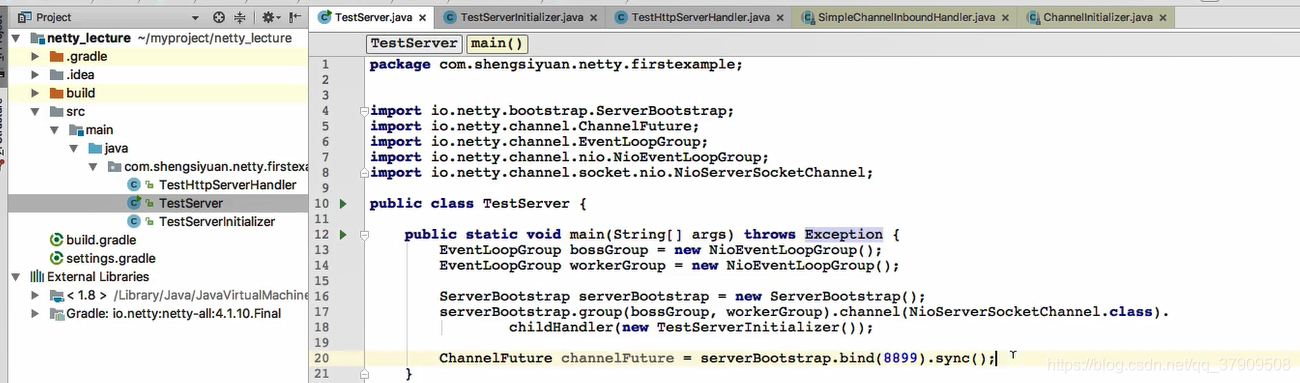Expand the Gradle netty-all library node

point(36,313)
